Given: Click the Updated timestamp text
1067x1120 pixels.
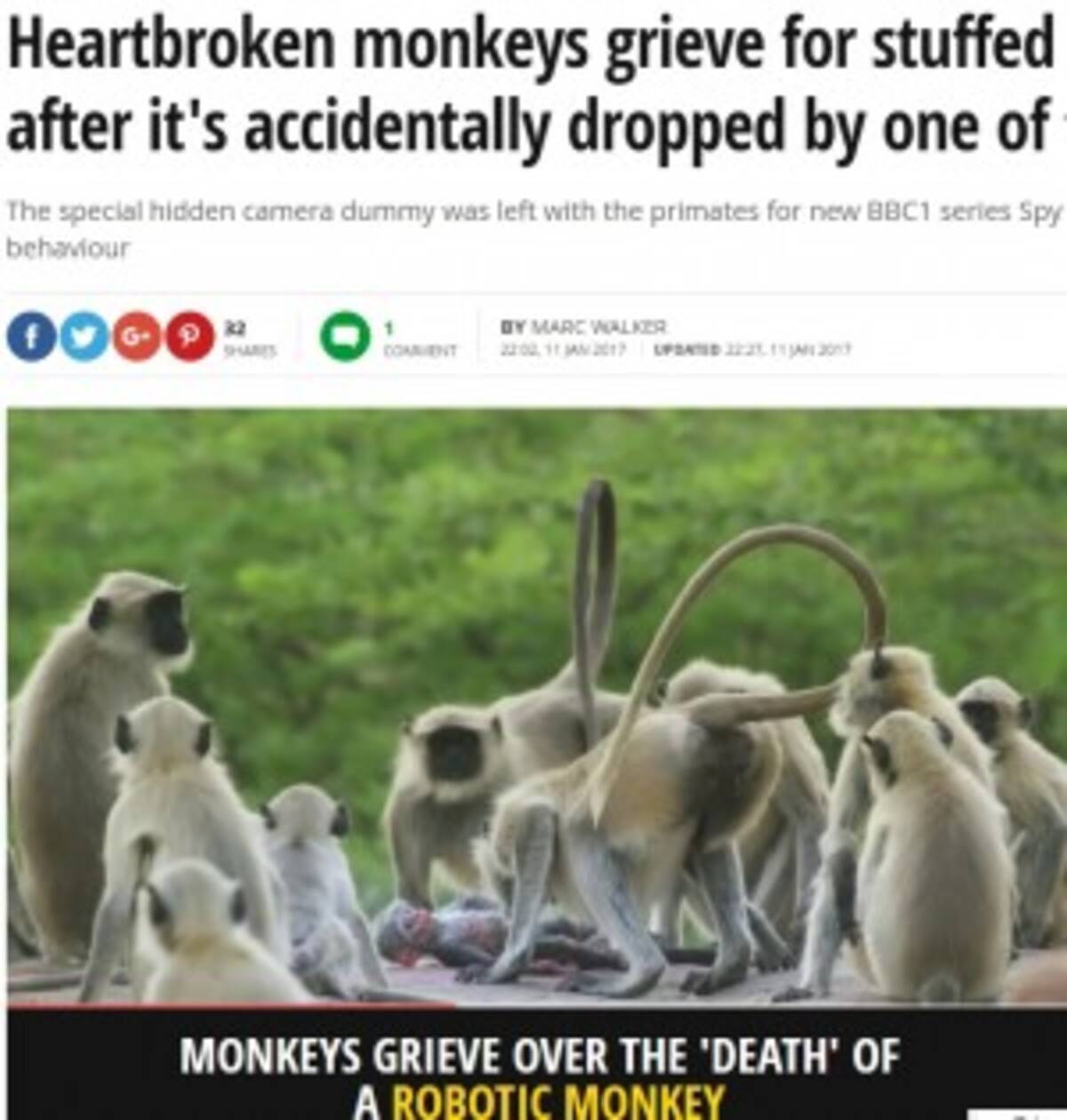Looking at the screenshot, I should pyautogui.click(x=753, y=350).
